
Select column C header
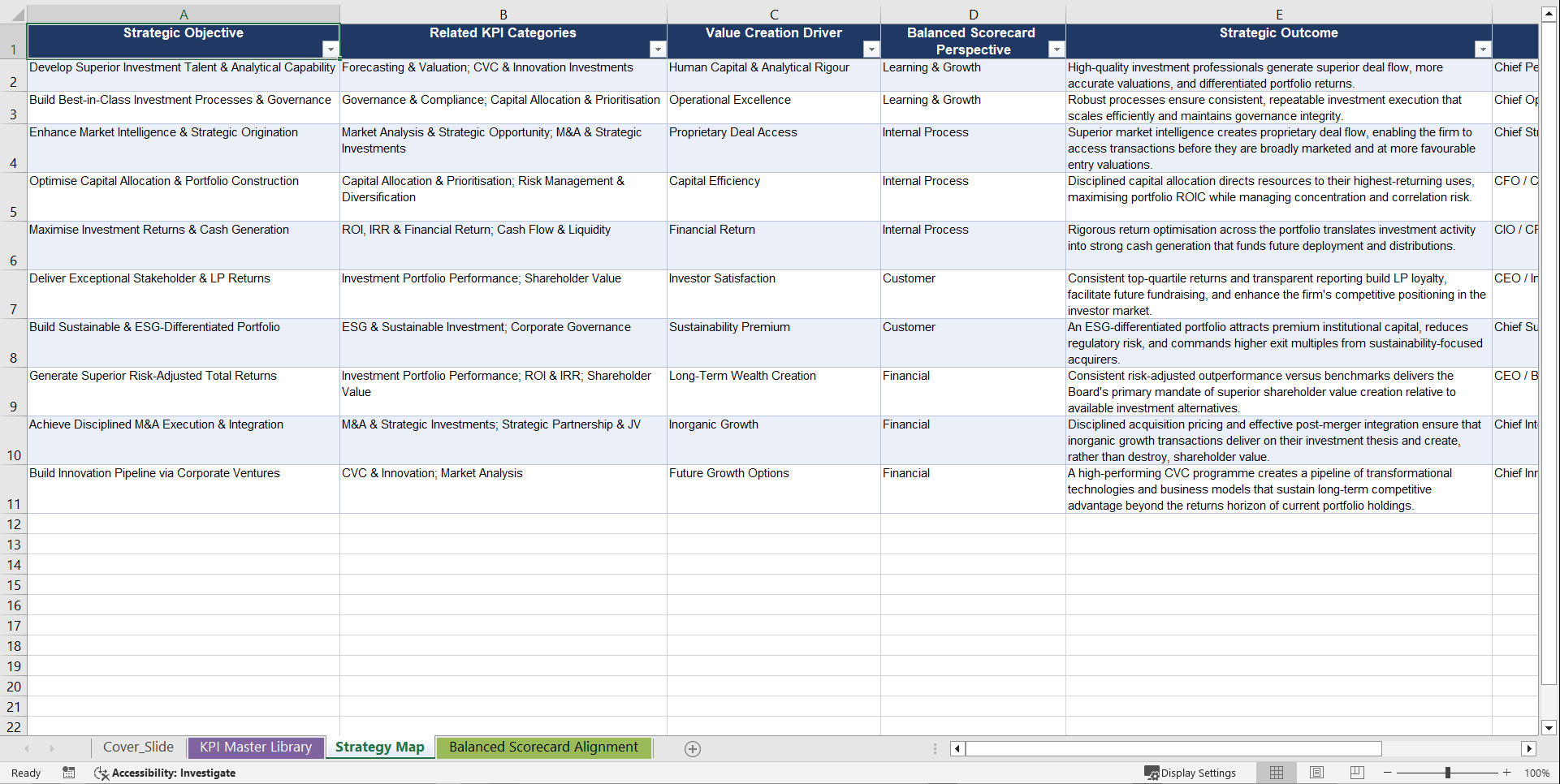coord(774,15)
